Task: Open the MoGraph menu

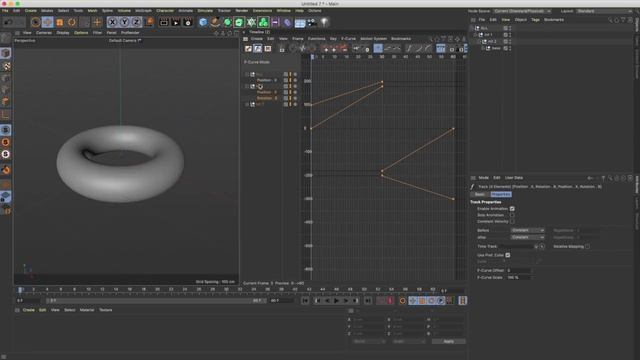Action: [143, 11]
